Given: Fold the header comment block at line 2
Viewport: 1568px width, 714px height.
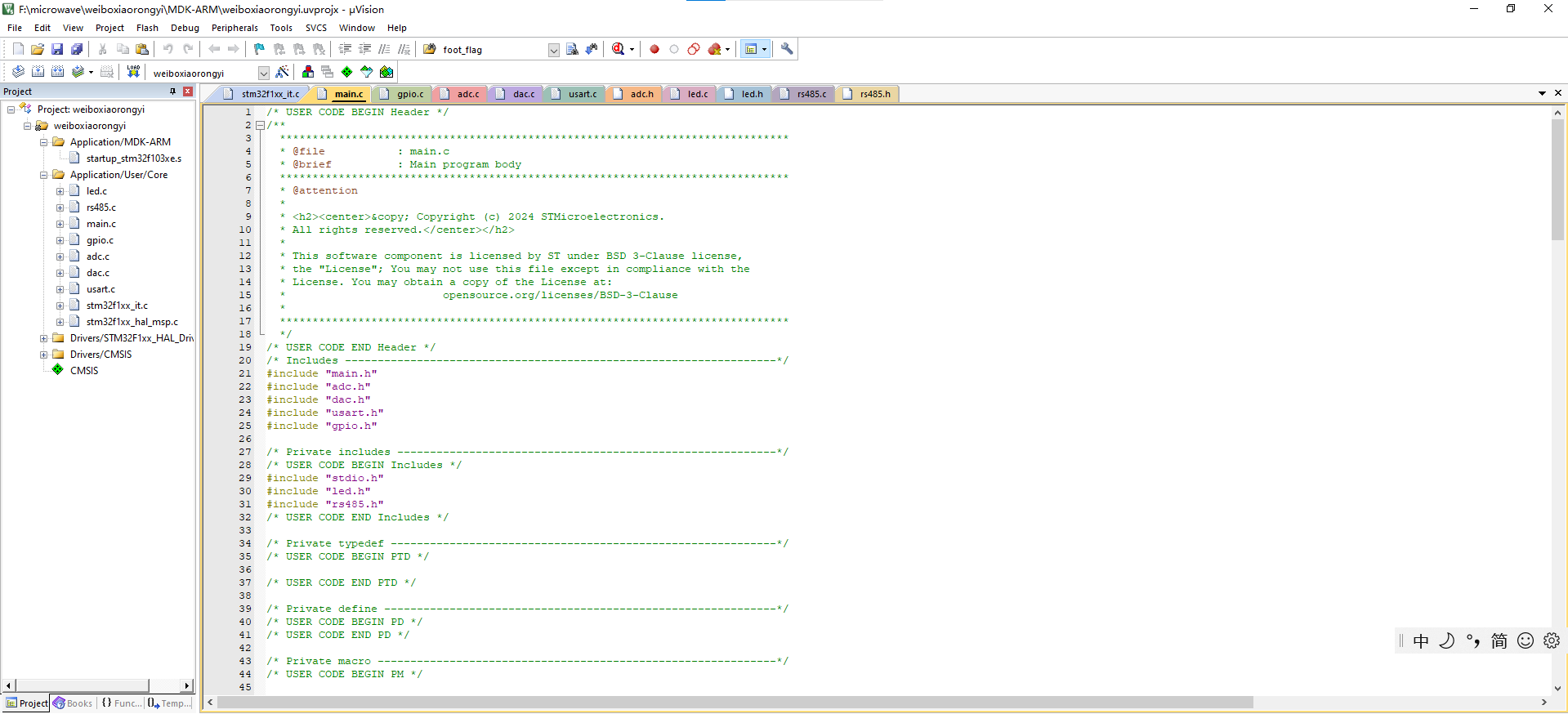Looking at the screenshot, I should (x=260, y=125).
